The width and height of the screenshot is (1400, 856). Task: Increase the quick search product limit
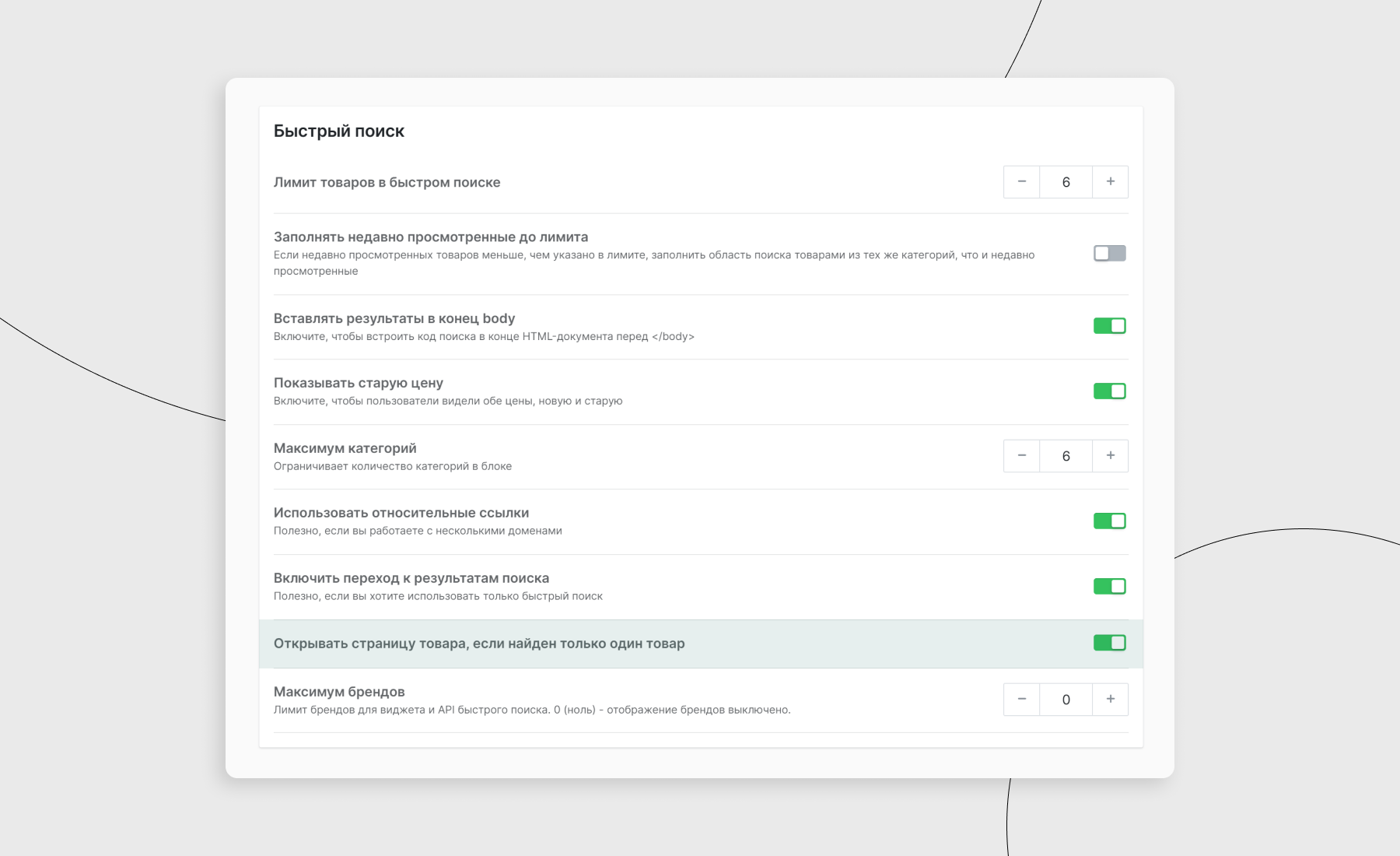click(x=1110, y=182)
